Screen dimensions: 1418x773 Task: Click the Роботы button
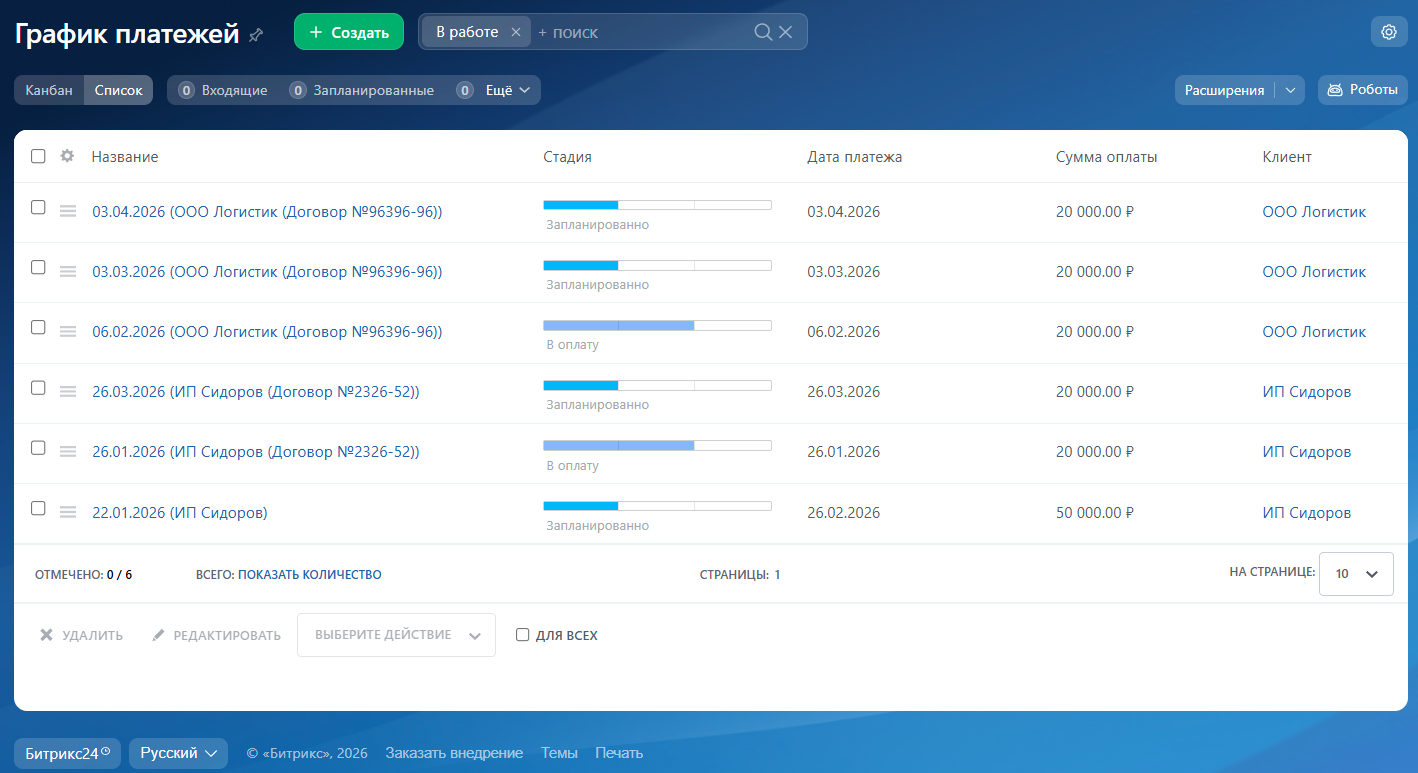(x=1362, y=90)
